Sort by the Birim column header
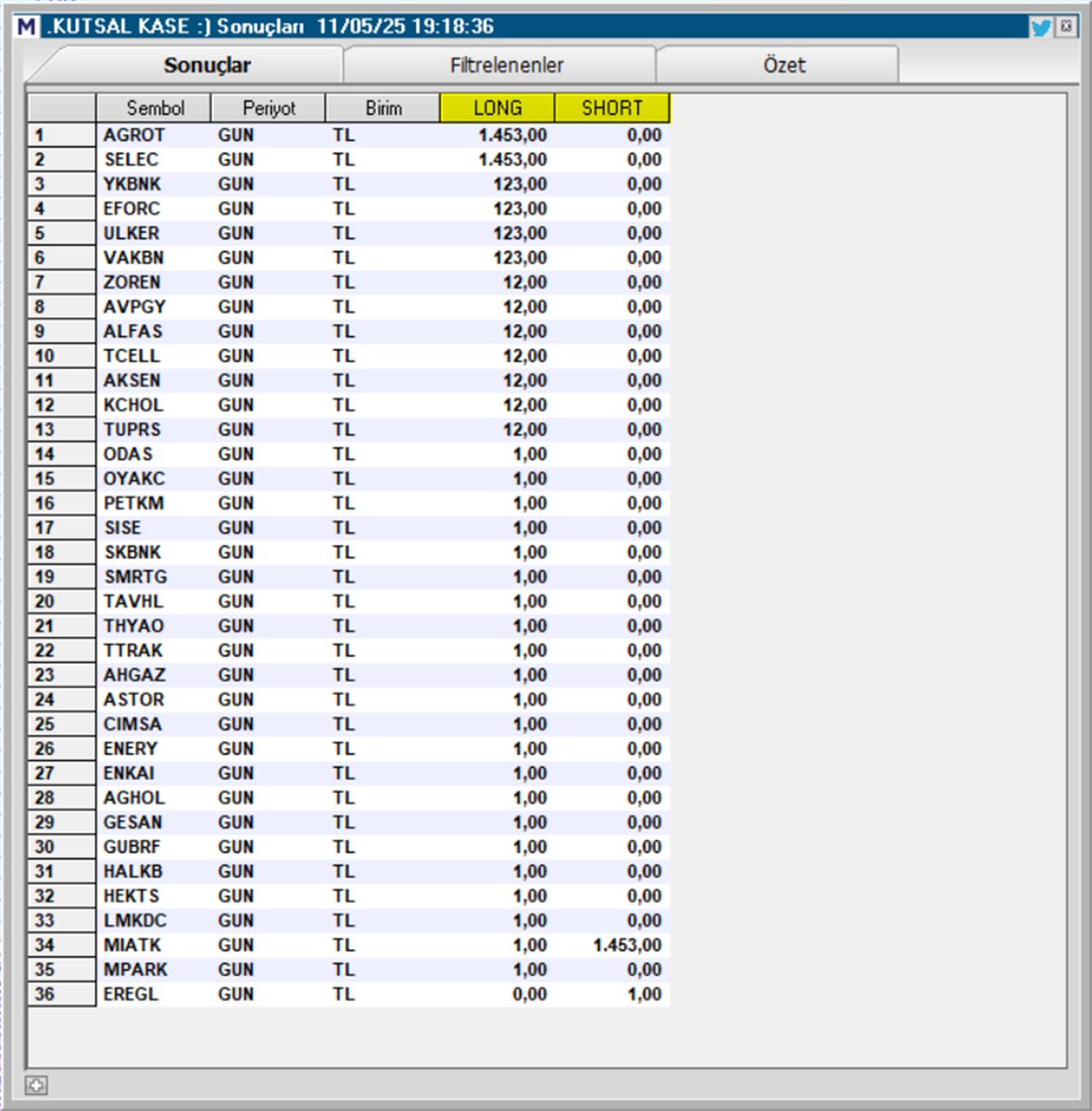Screen dimensions: 1092x1111 click(383, 108)
